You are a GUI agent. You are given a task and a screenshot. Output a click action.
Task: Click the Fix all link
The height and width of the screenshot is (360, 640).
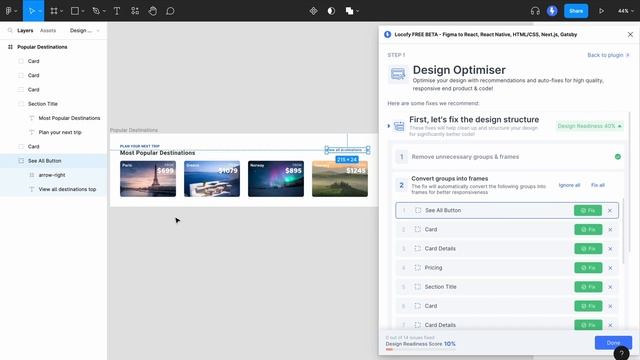[x=598, y=185]
